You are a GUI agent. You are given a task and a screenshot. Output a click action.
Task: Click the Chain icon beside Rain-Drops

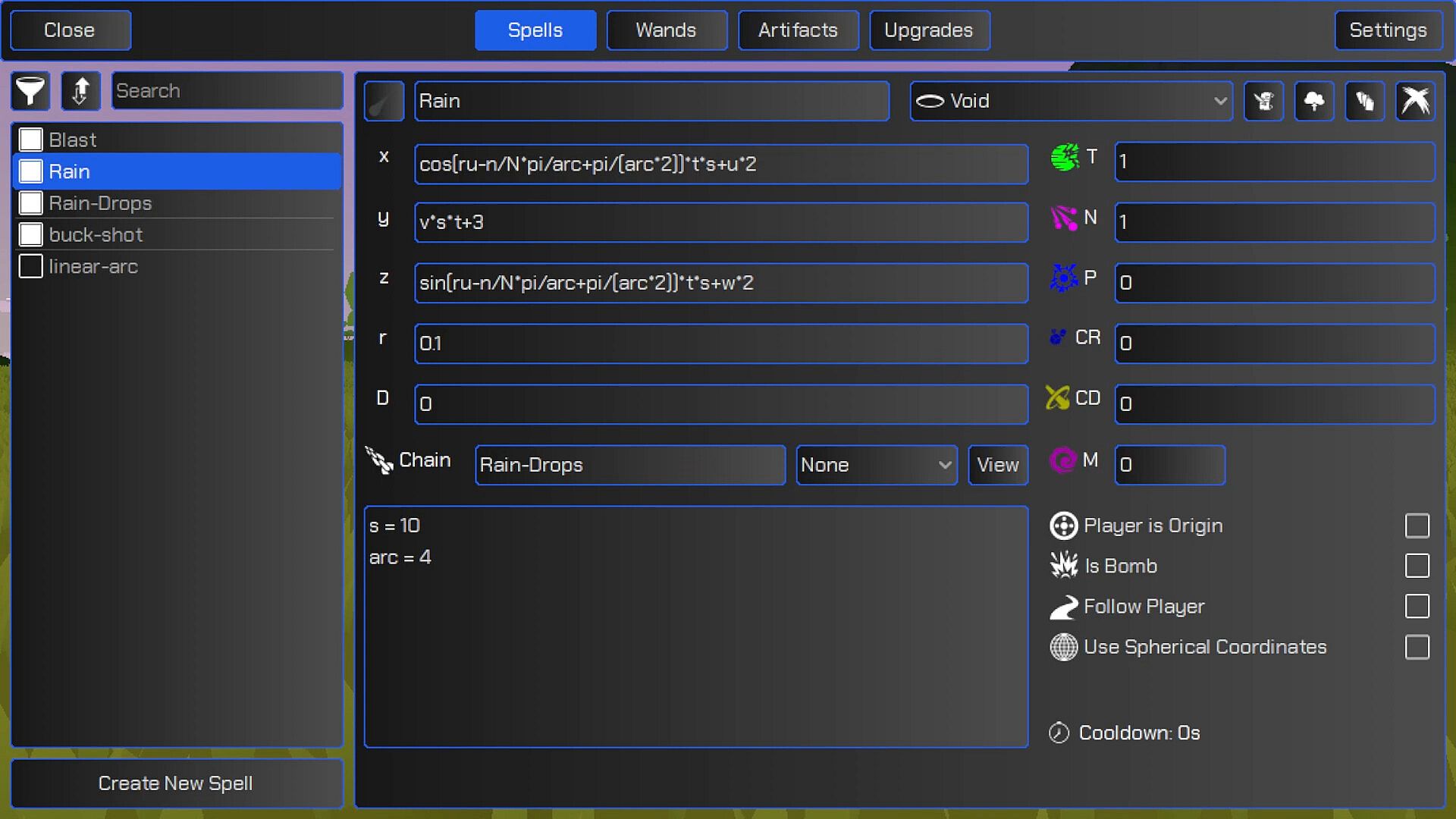point(379,460)
